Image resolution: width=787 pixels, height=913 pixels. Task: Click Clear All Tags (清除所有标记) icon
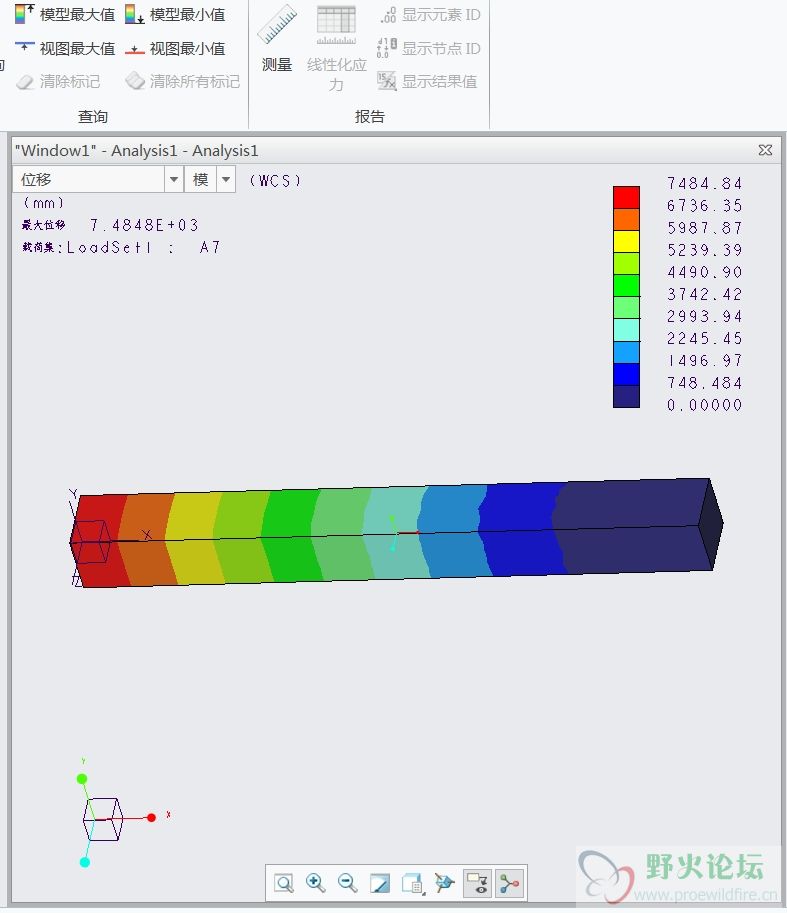(x=134, y=81)
